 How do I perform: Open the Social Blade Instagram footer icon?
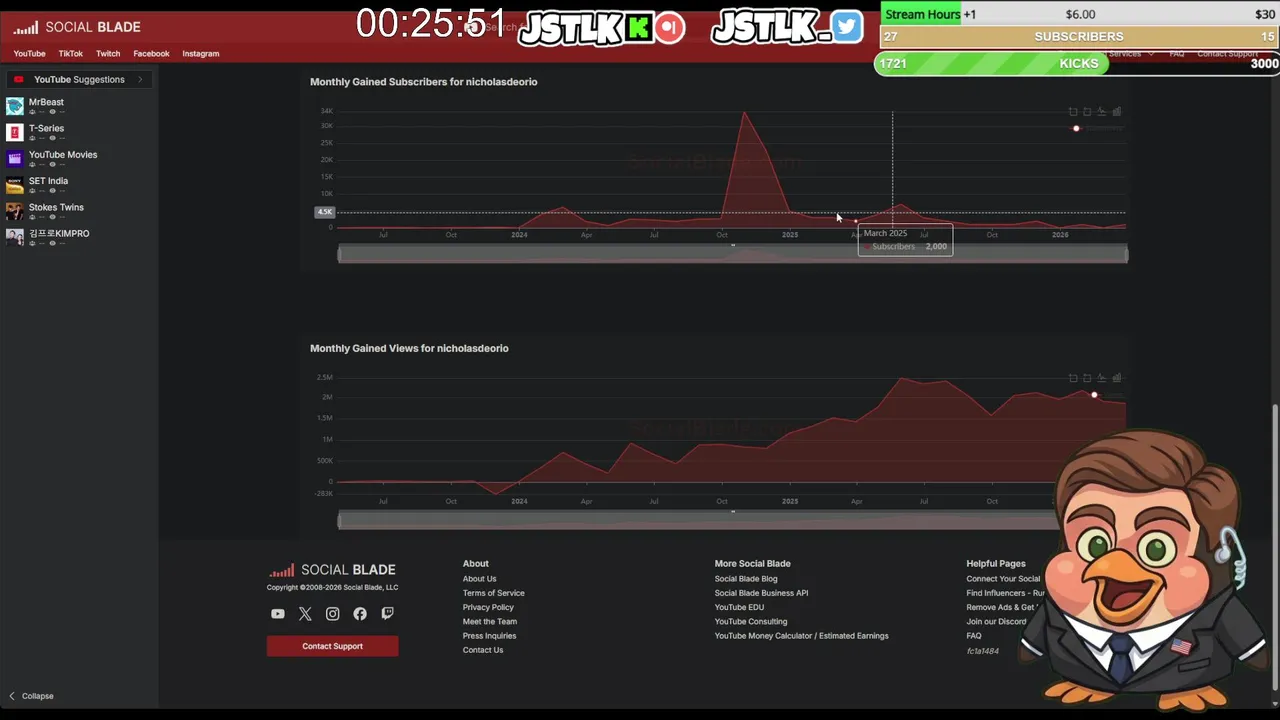pyautogui.click(x=332, y=614)
